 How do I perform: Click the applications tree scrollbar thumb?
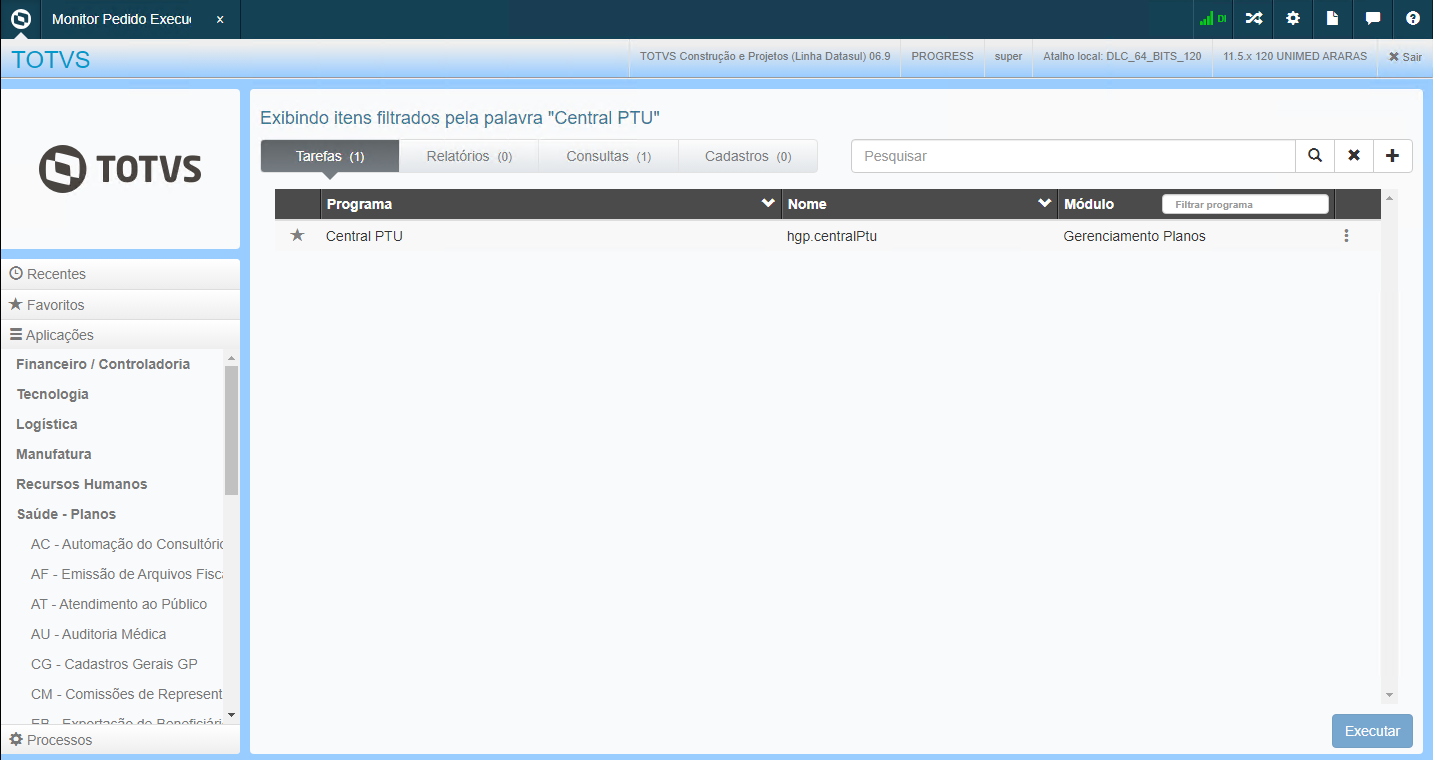pos(232,430)
